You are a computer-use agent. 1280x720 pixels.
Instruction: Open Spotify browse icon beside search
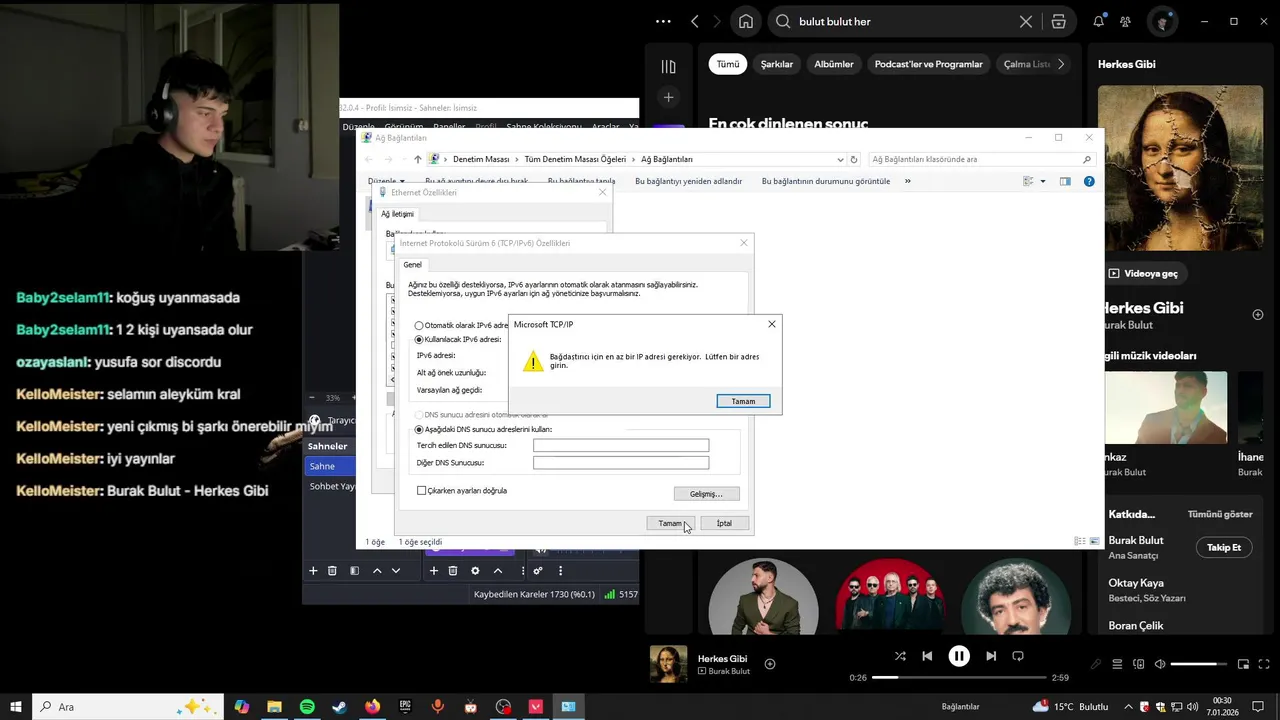tap(1058, 21)
